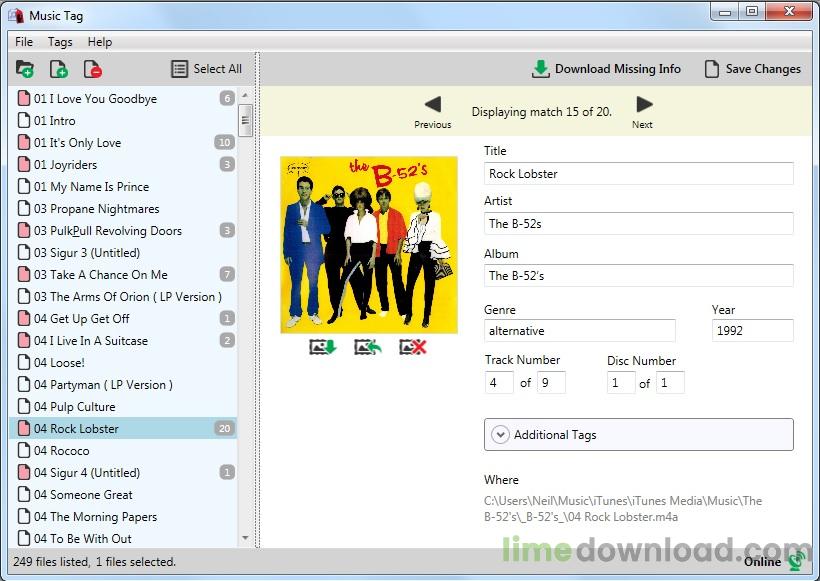Click the remove album art icon
This screenshot has width=820, height=581.
pos(413,347)
